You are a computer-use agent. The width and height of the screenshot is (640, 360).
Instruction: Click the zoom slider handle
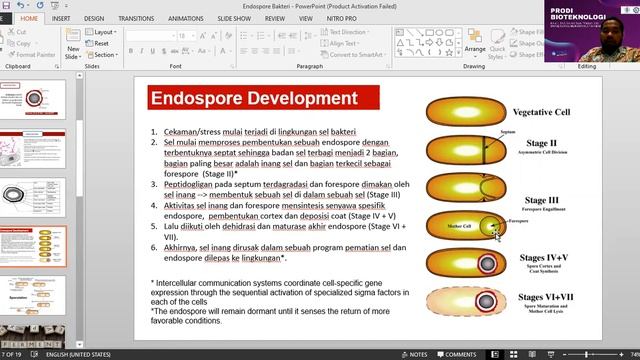point(586,354)
